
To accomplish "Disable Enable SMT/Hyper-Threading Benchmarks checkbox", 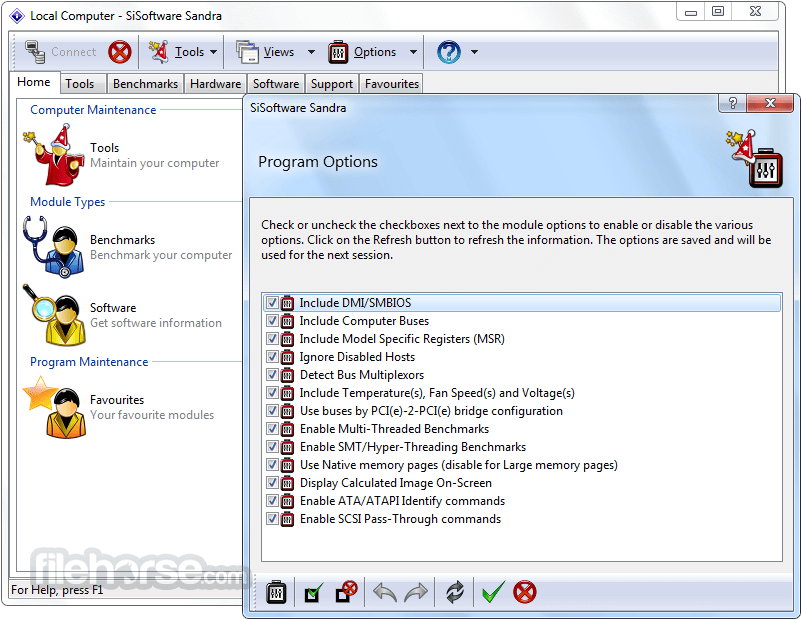I will pyautogui.click(x=272, y=447).
